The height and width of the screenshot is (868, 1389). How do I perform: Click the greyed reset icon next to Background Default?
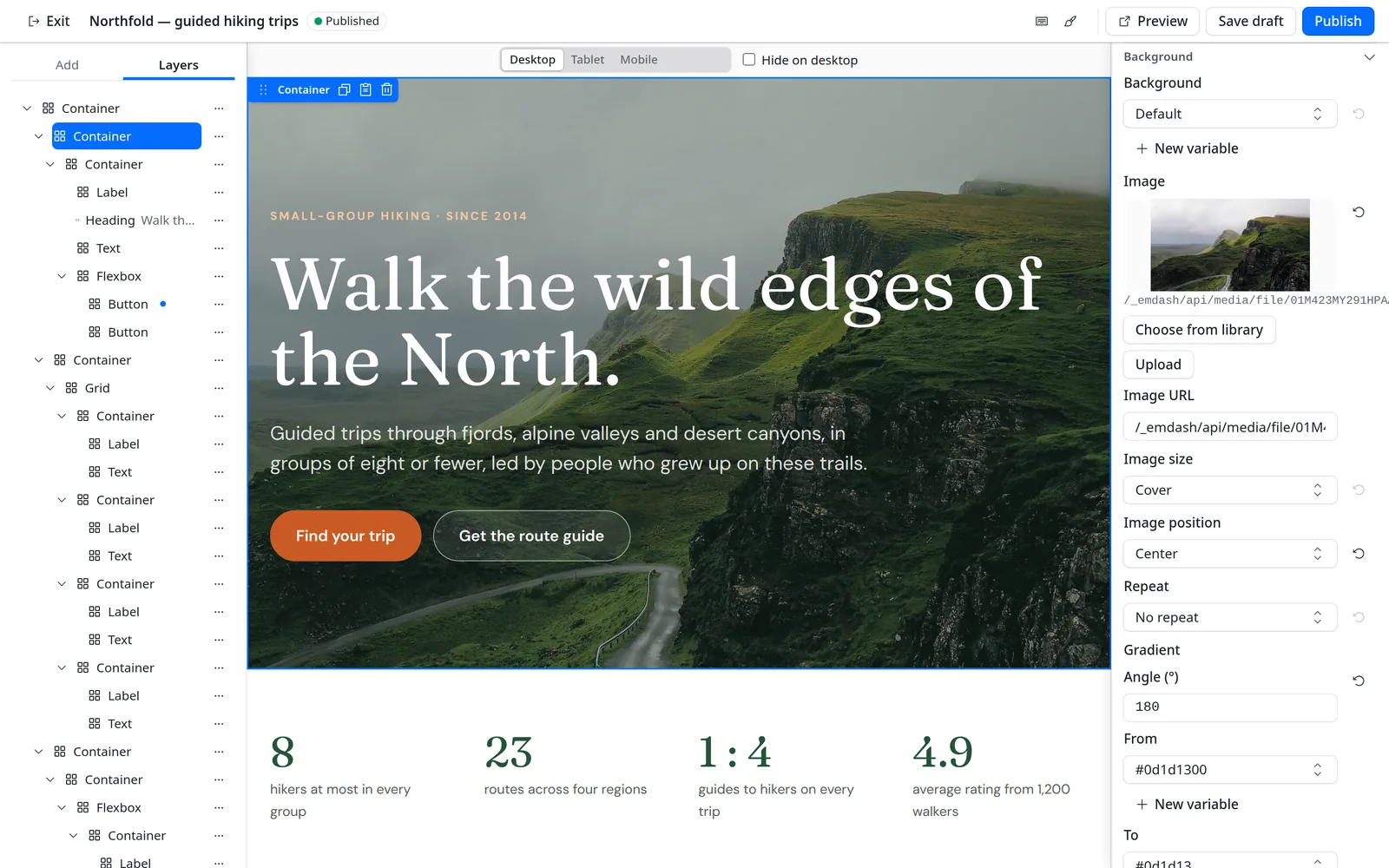1359,114
